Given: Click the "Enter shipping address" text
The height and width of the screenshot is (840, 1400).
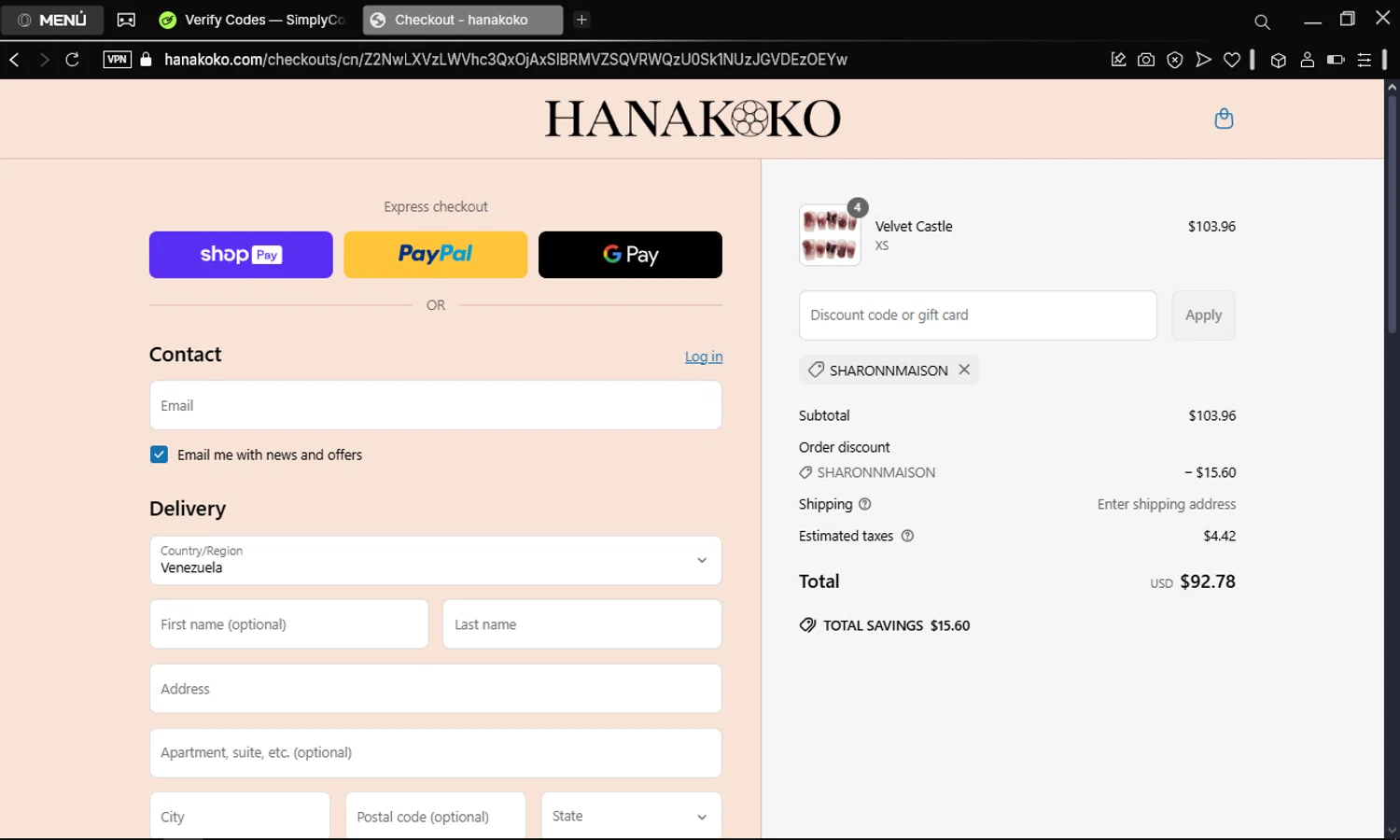Looking at the screenshot, I should 1167,504.
